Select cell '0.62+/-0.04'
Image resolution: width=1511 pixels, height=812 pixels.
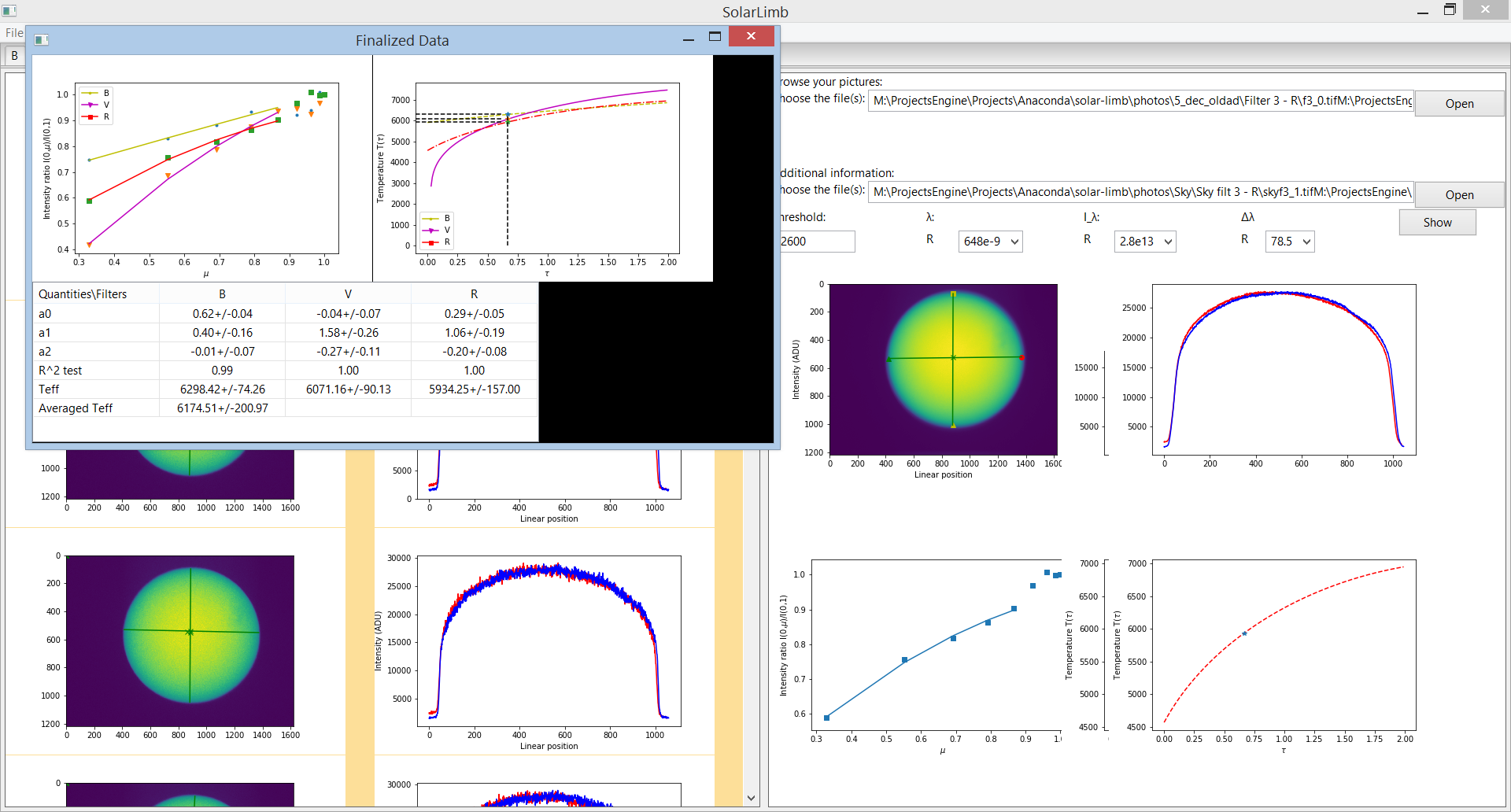[x=223, y=314]
